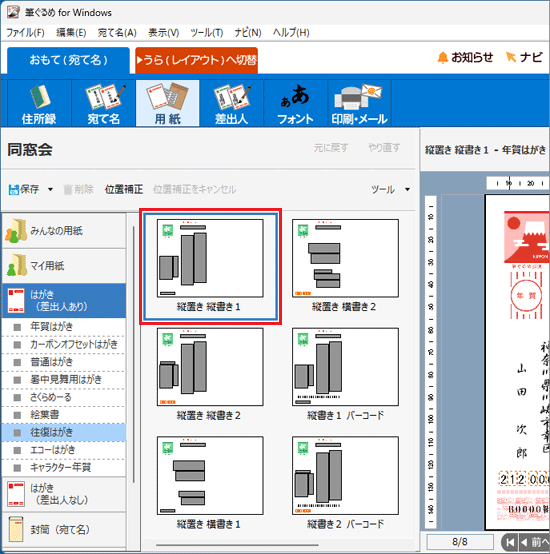The height and width of the screenshot is (554, 550).
Task: Click the 元に戻す undo button
Action: 331,148
